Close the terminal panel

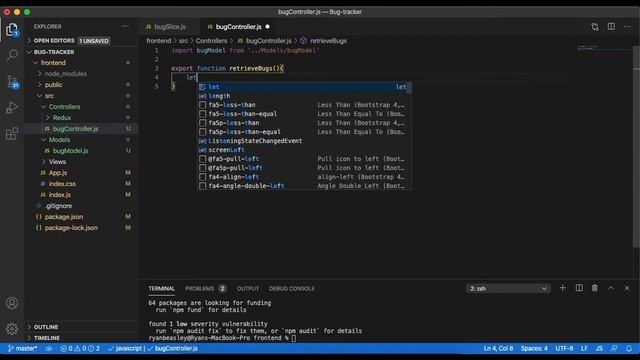click(627, 288)
